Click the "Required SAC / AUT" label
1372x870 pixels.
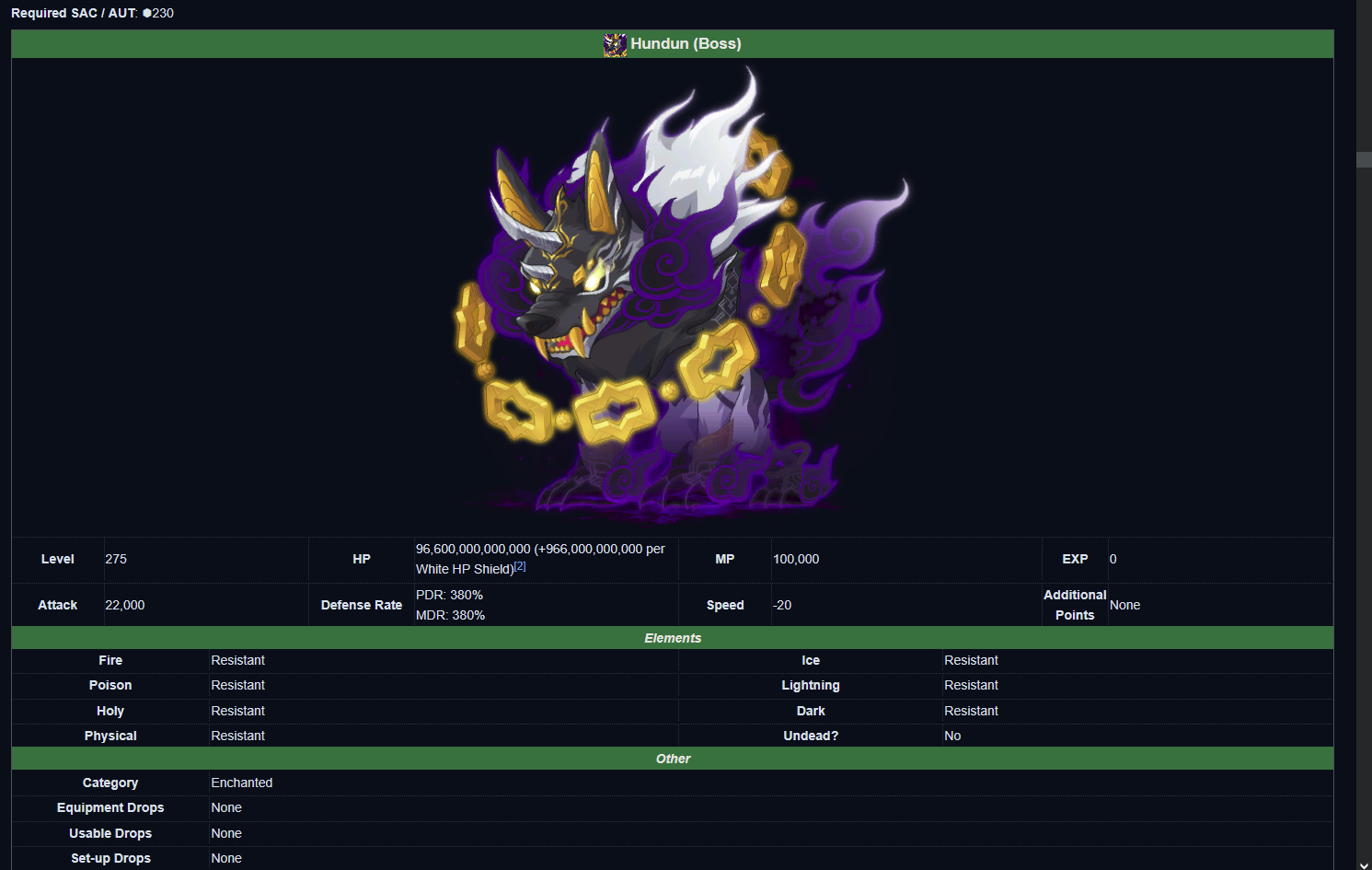[x=75, y=13]
